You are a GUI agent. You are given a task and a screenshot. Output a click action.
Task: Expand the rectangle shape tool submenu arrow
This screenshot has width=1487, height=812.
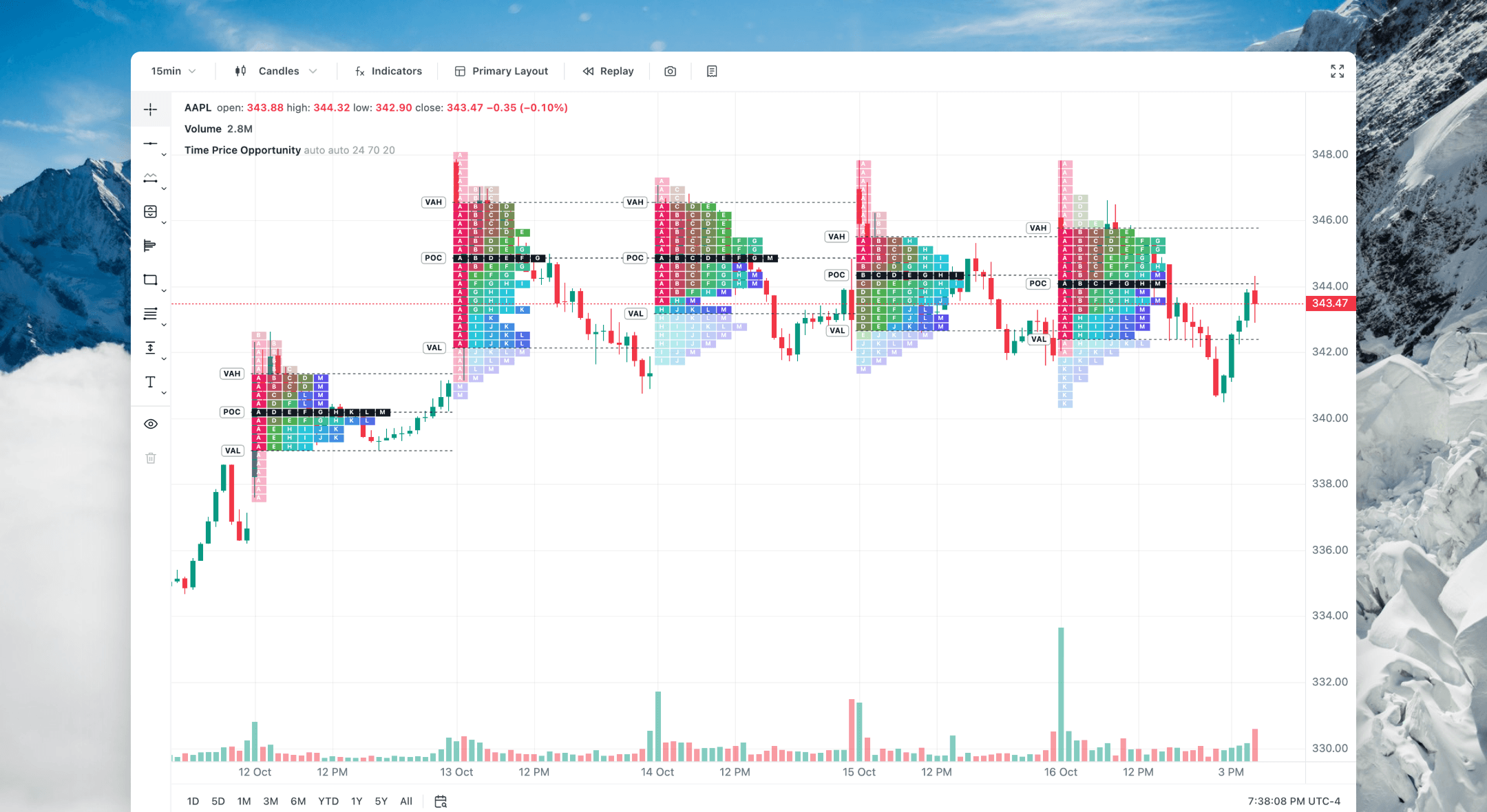(x=164, y=291)
